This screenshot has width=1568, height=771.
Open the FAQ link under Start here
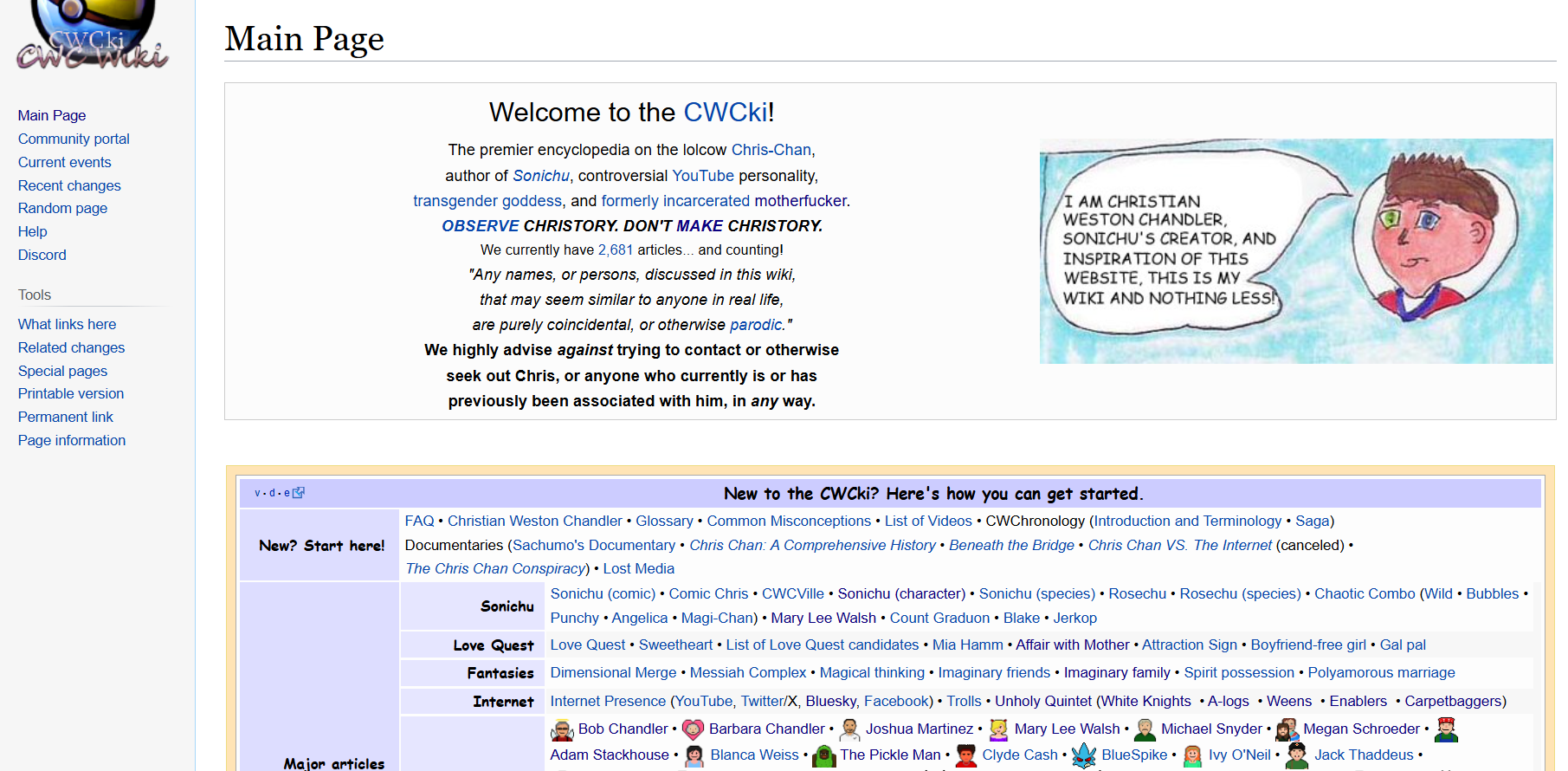tap(419, 521)
